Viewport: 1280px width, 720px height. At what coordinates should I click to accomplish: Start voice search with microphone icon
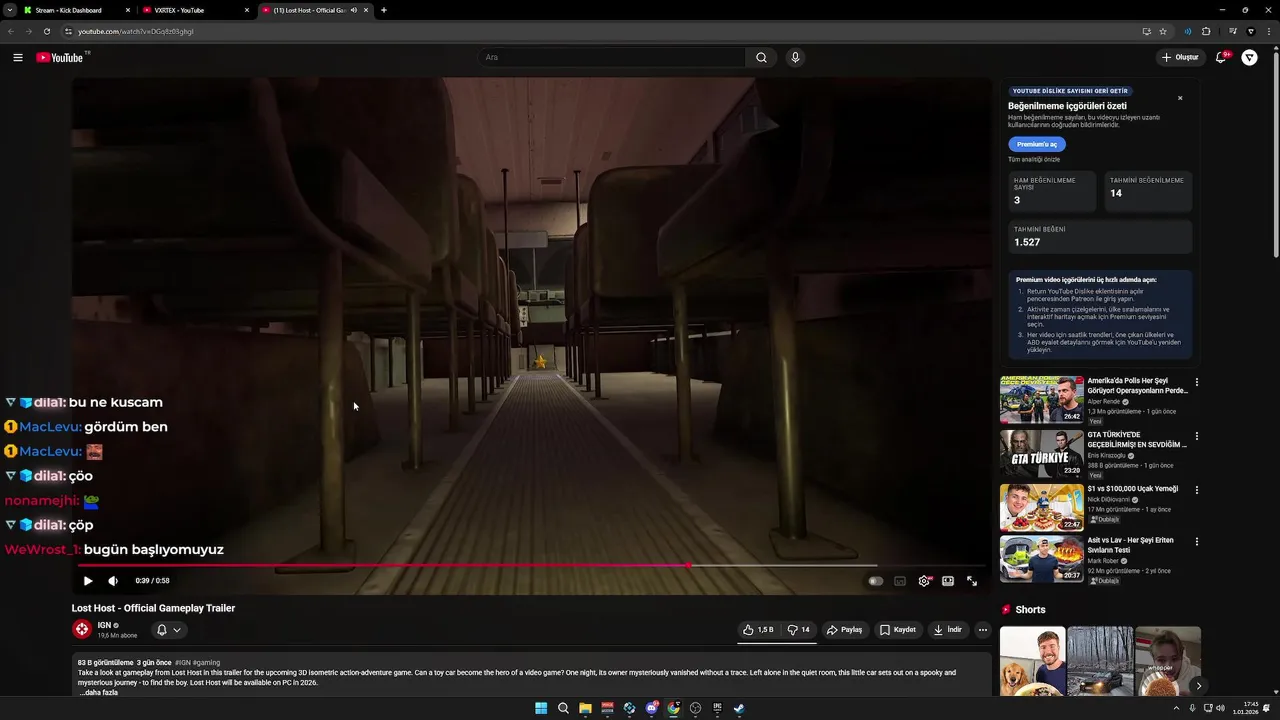click(x=795, y=57)
